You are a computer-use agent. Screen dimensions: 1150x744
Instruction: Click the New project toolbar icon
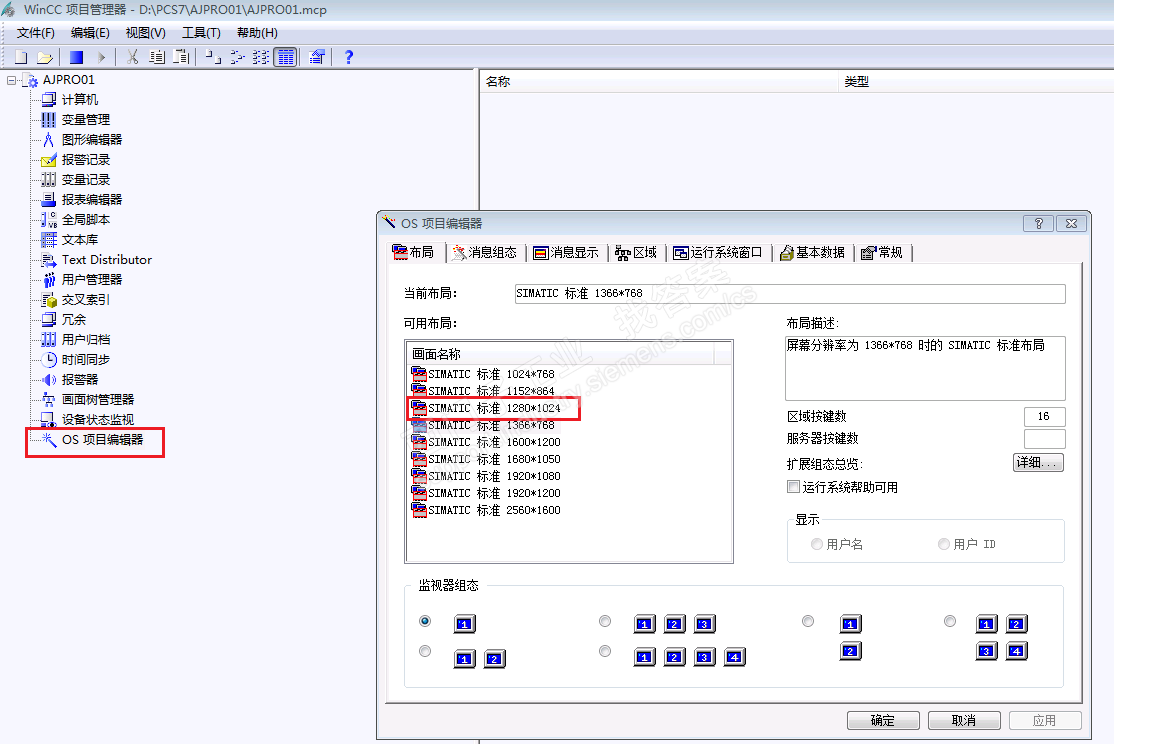[21, 57]
